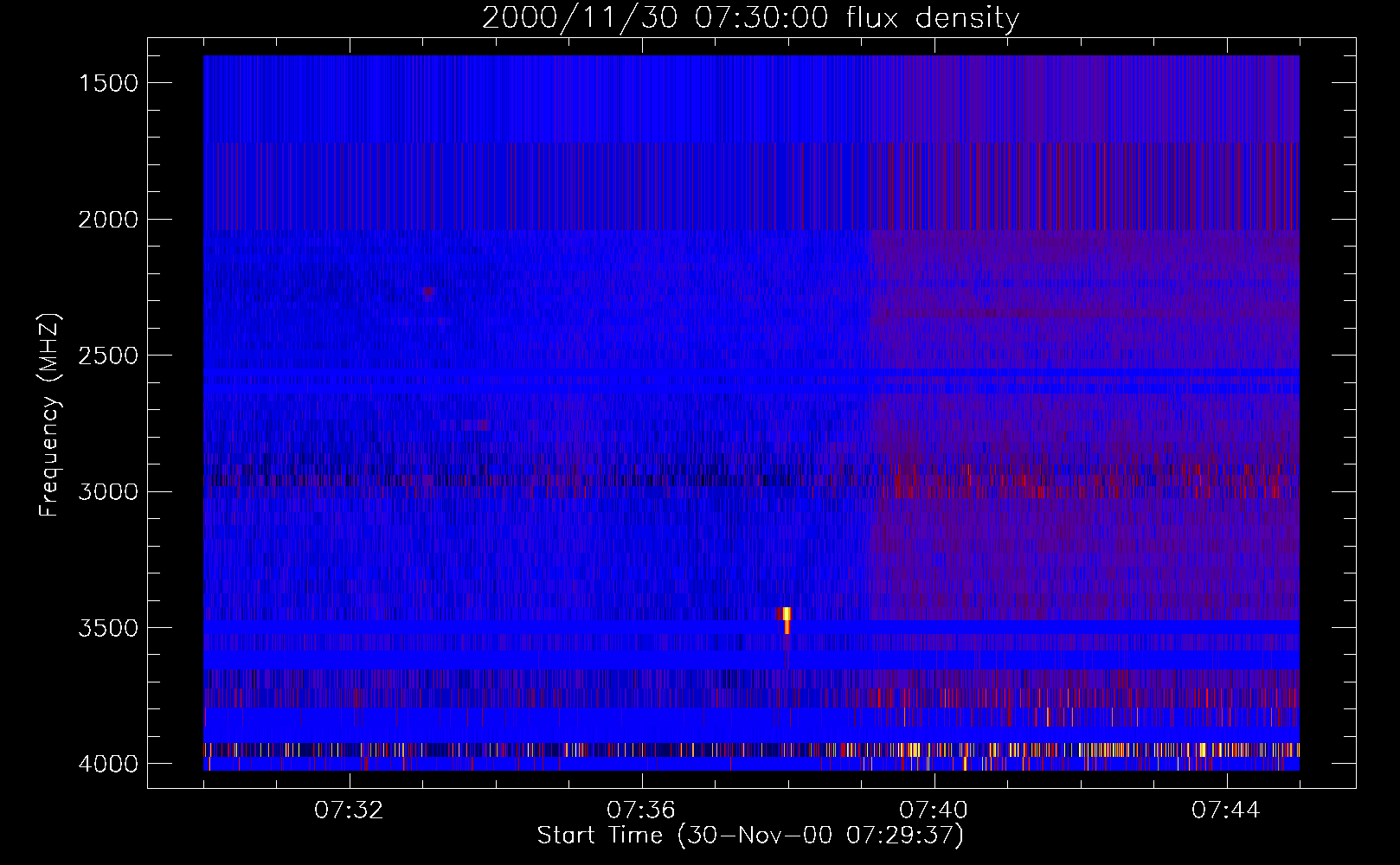Click the plot title "2000/11/30 07:30:00 flux density"

pos(750,18)
